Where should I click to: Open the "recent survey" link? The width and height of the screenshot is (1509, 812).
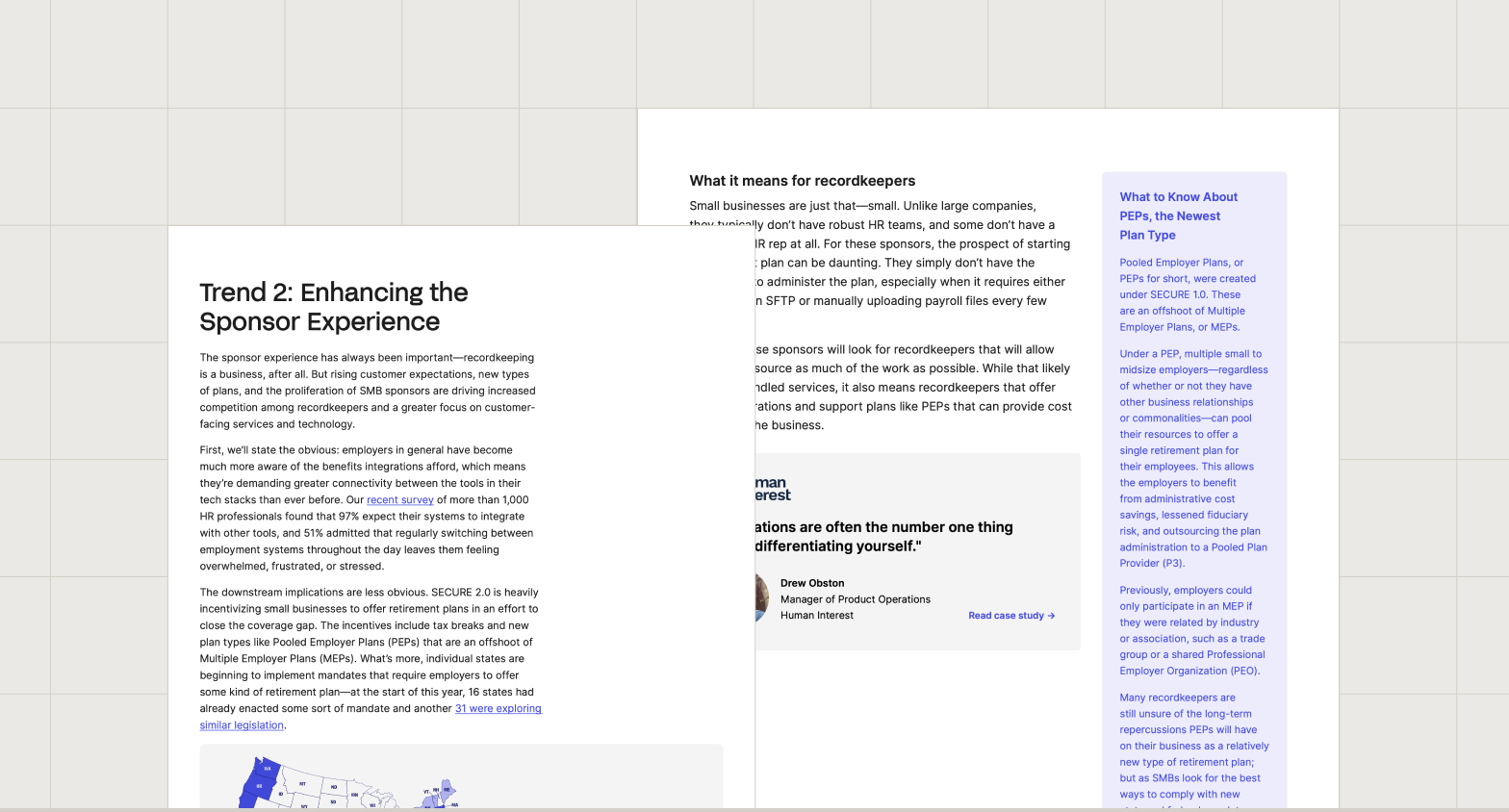coord(400,500)
